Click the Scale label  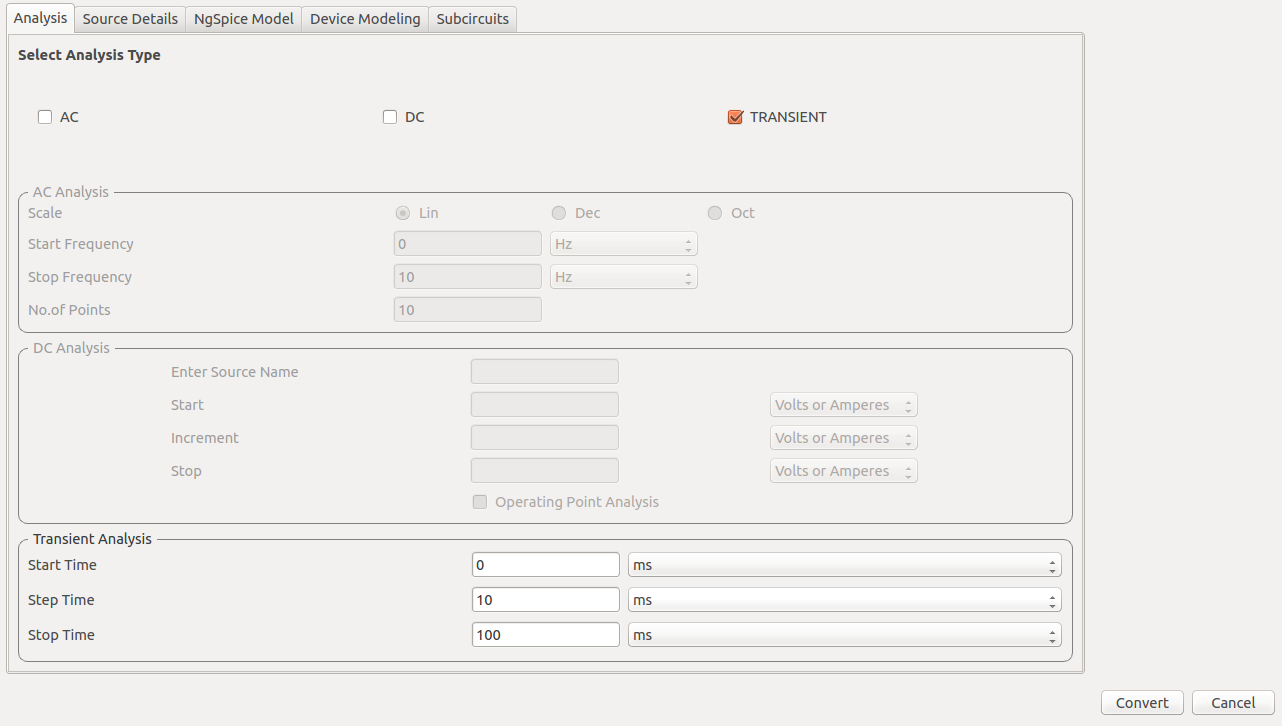45,213
